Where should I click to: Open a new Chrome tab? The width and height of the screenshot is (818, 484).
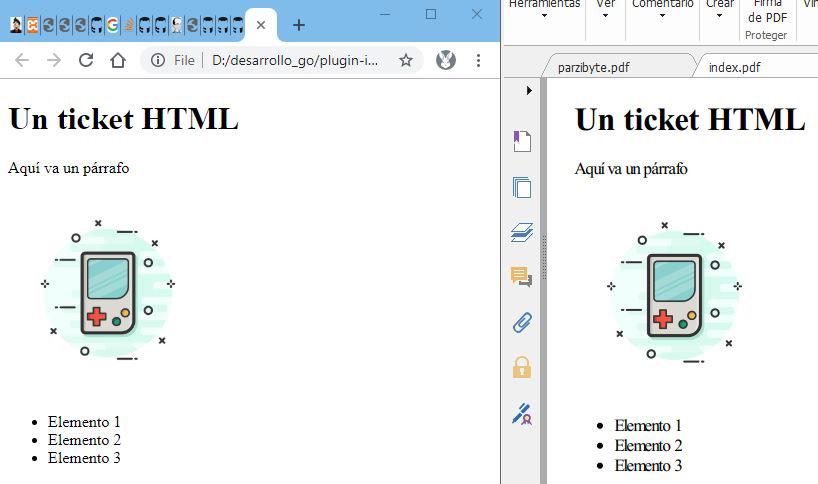(x=298, y=25)
